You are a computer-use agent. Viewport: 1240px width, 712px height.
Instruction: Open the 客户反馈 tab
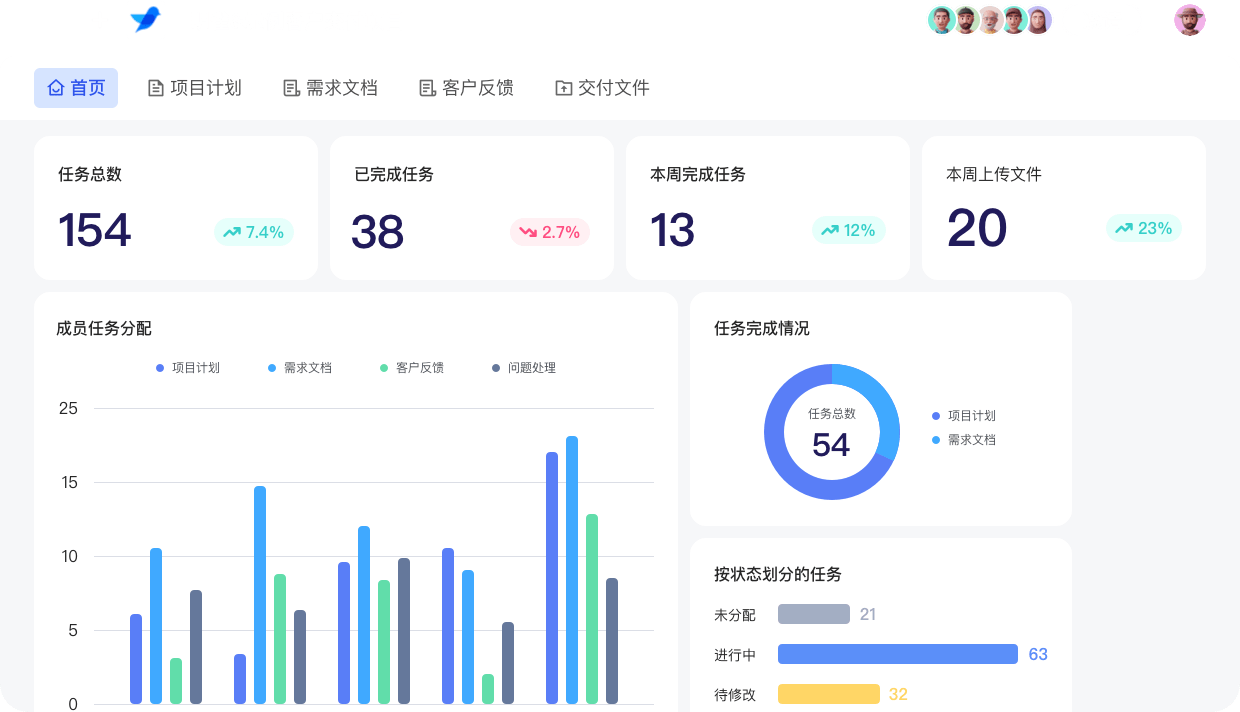(x=467, y=88)
